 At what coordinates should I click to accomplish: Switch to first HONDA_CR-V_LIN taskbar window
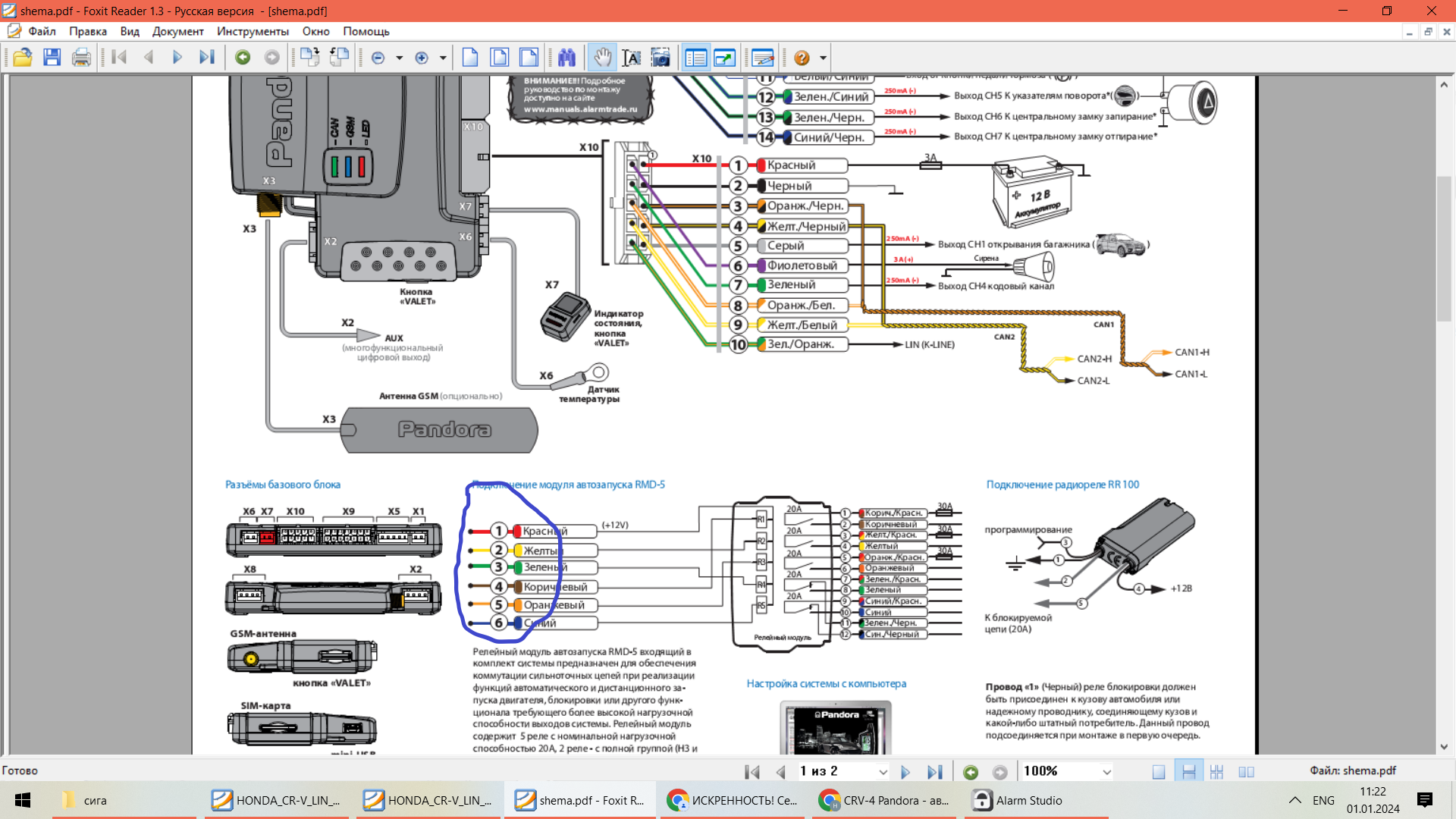click(x=277, y=800)
